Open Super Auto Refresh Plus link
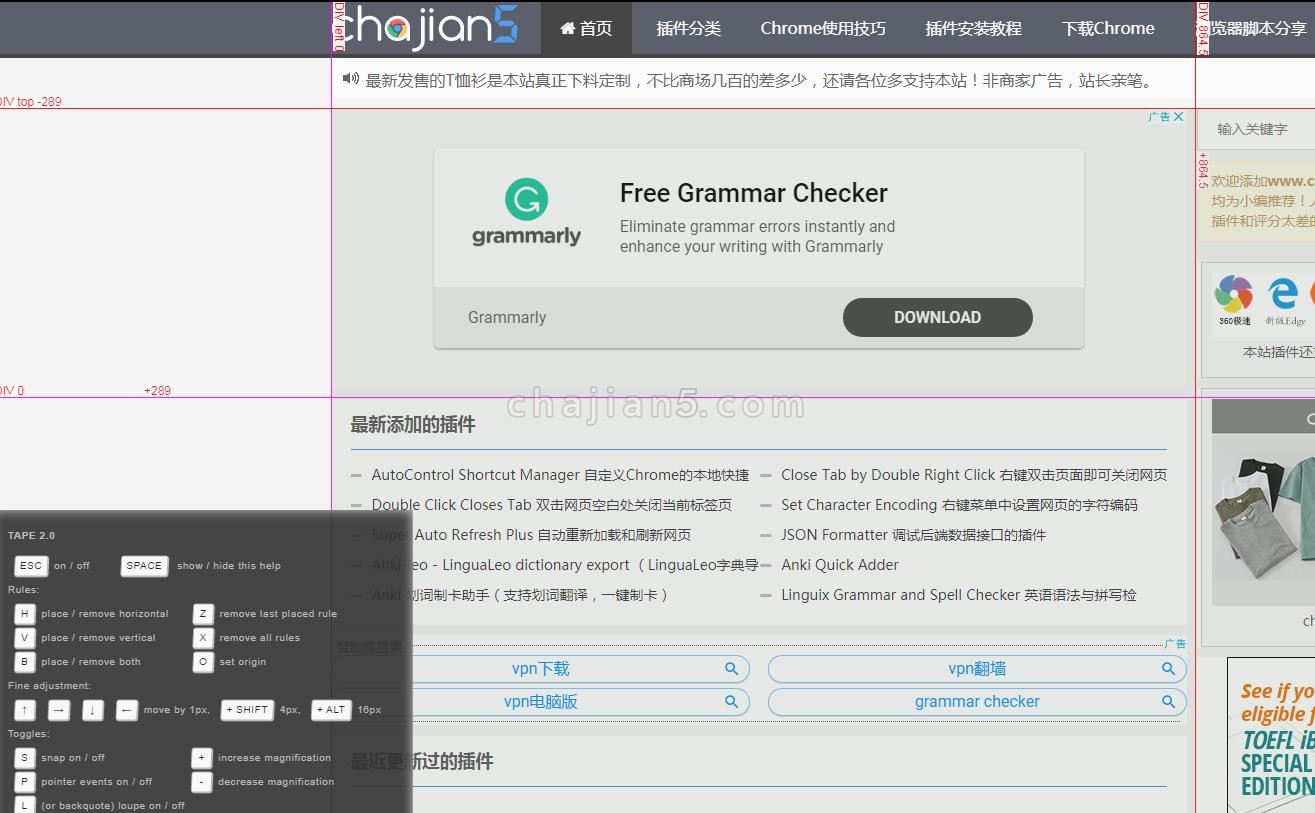Image resolution: width=1315 pixels, height=813 pixels. pos(531,535)
